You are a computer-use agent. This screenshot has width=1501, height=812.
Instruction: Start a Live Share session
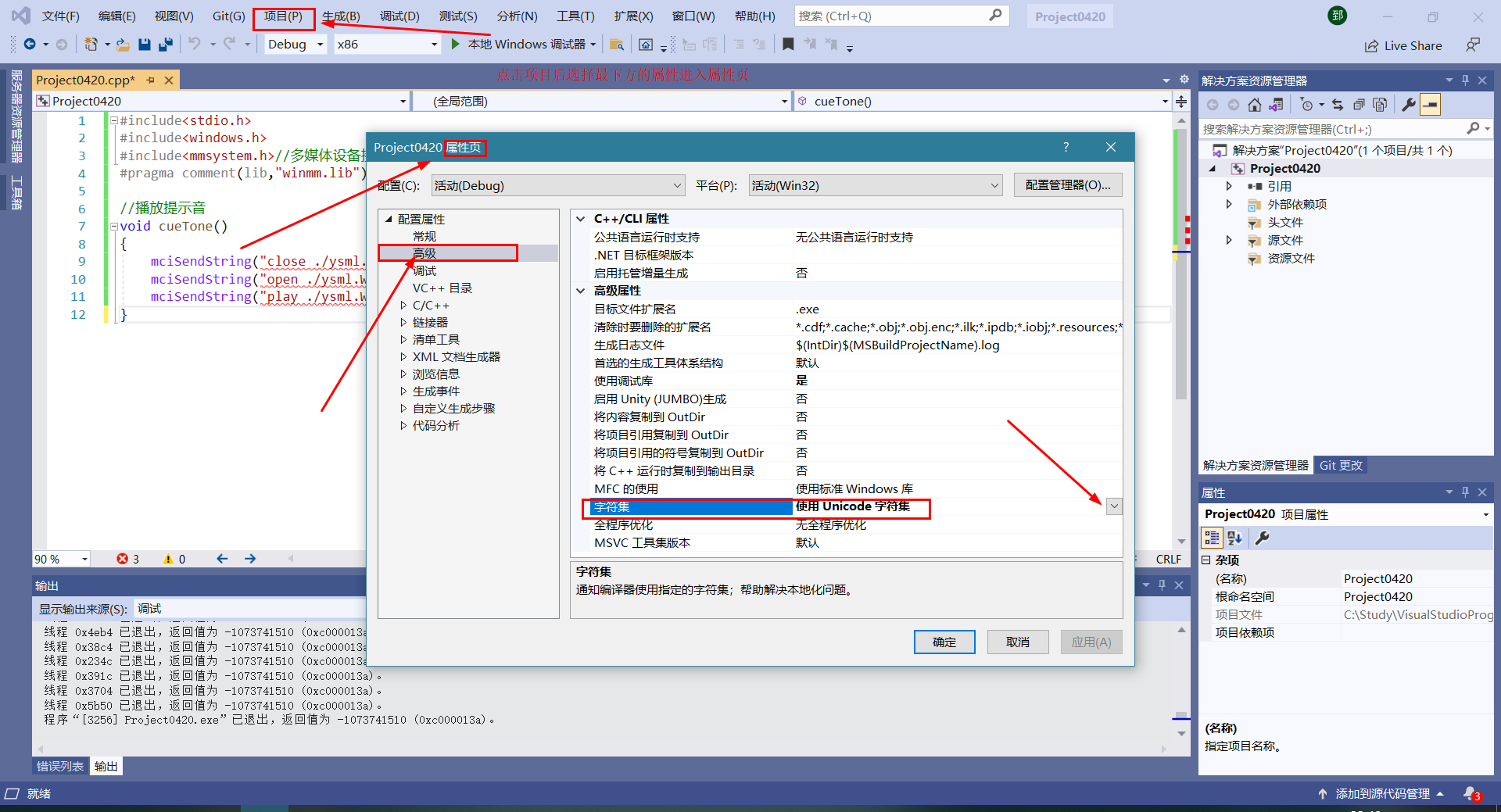1403,45
